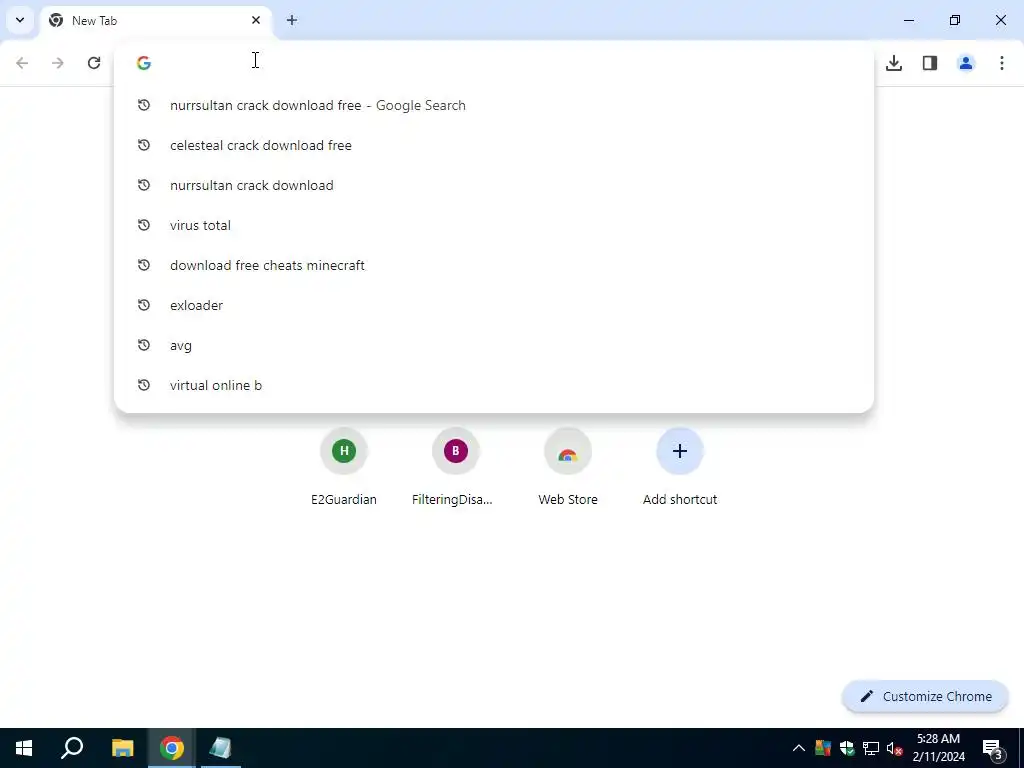Screen dimensions: 1024x768
Task: Open the FilteringDisa... shortcut
Action: coord(455,467)
